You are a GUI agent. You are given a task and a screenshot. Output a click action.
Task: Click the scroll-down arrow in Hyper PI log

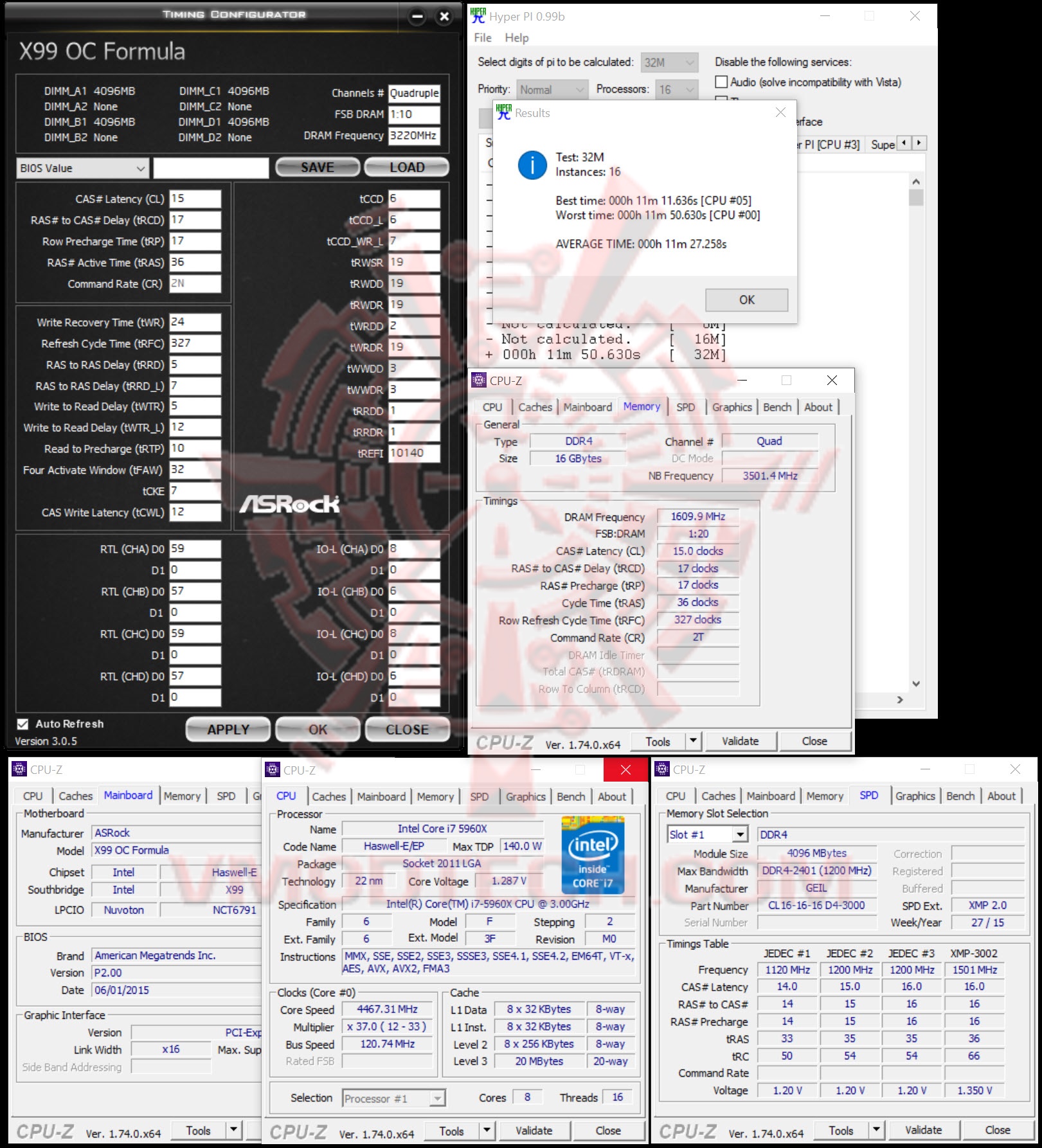point(916,684)
